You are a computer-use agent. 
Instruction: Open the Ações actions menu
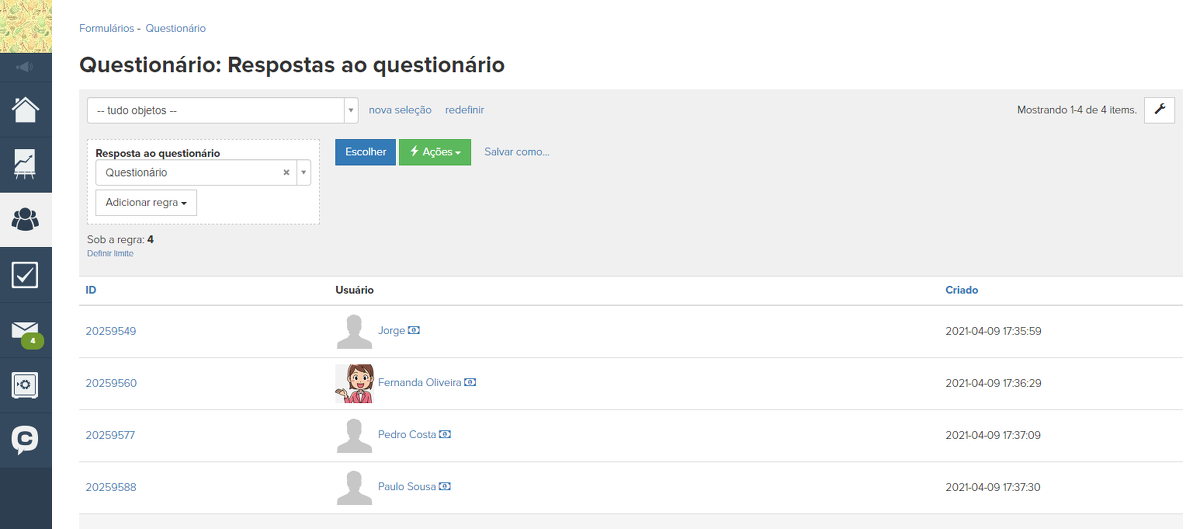point(434,152)
